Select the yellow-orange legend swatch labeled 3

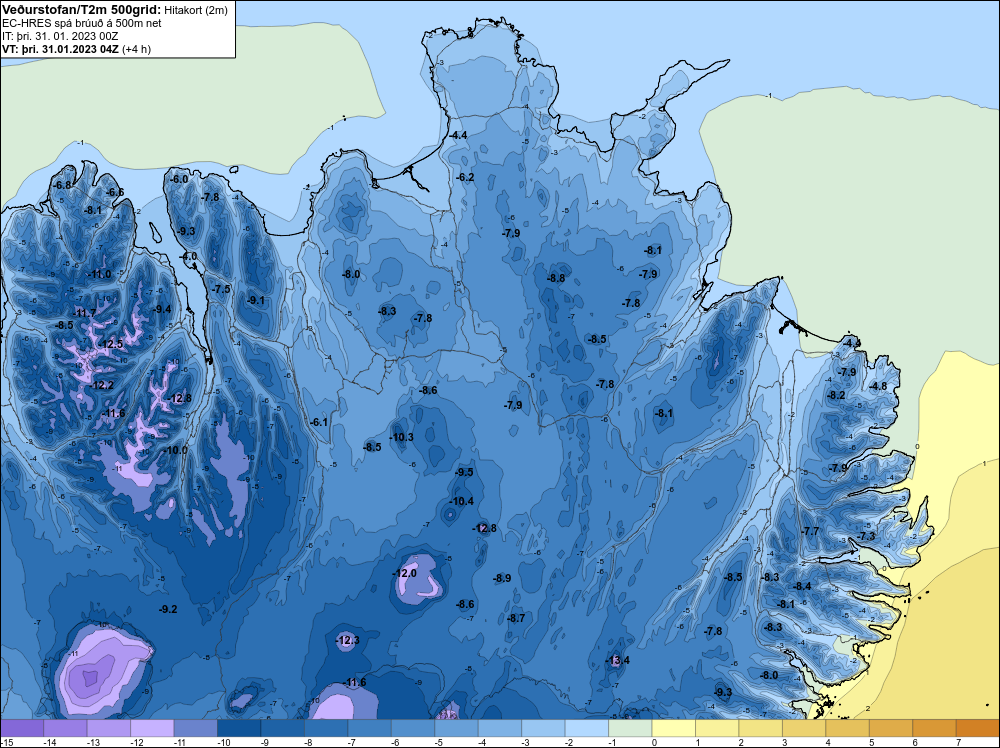coord(804,728)
